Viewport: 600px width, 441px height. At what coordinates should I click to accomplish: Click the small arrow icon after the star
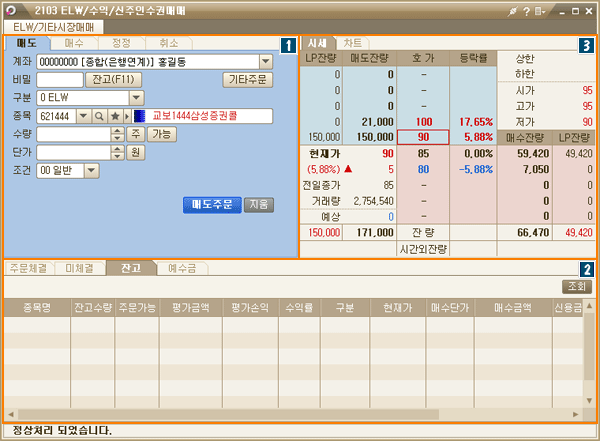point(127,116)
